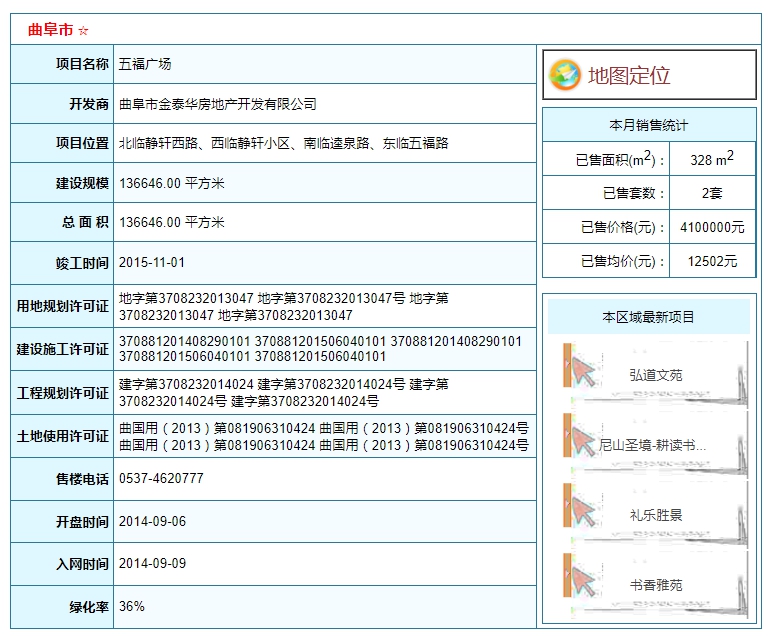Select average price 12502元
Screen dimensions: 772x637
pos(712,261)
